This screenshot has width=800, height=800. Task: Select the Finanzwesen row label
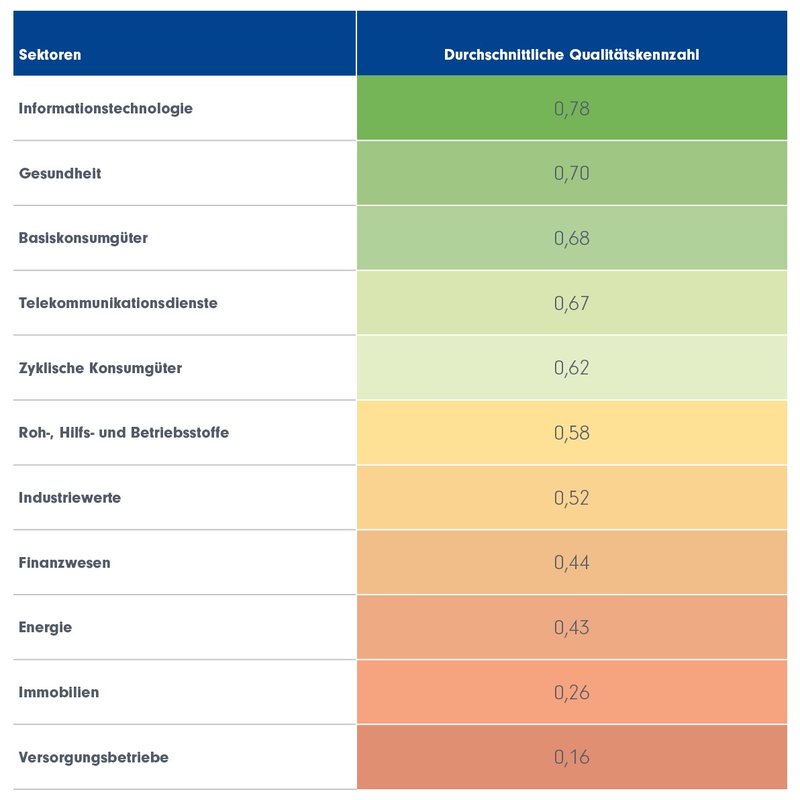pos(65,563)
